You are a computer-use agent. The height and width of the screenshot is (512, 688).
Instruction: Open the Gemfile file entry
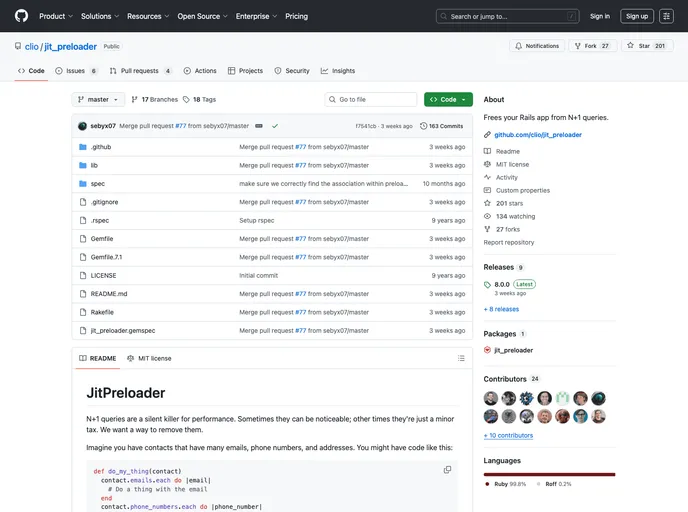(x=102, y=239)
